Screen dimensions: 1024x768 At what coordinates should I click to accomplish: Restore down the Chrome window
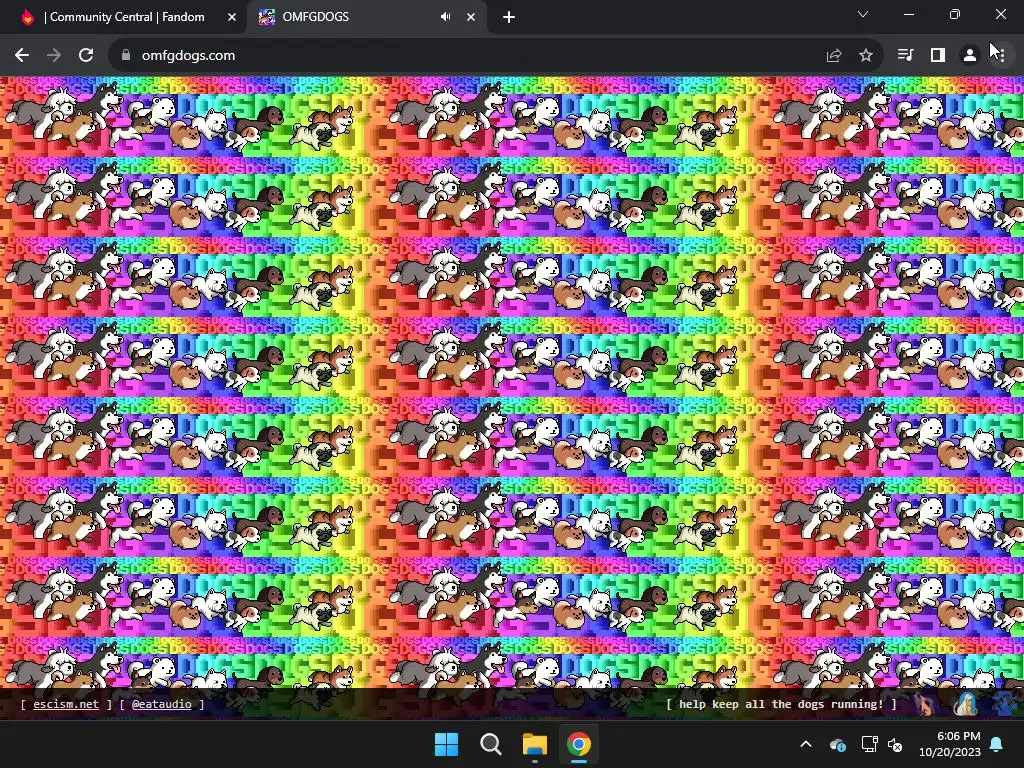click(955, 14)
